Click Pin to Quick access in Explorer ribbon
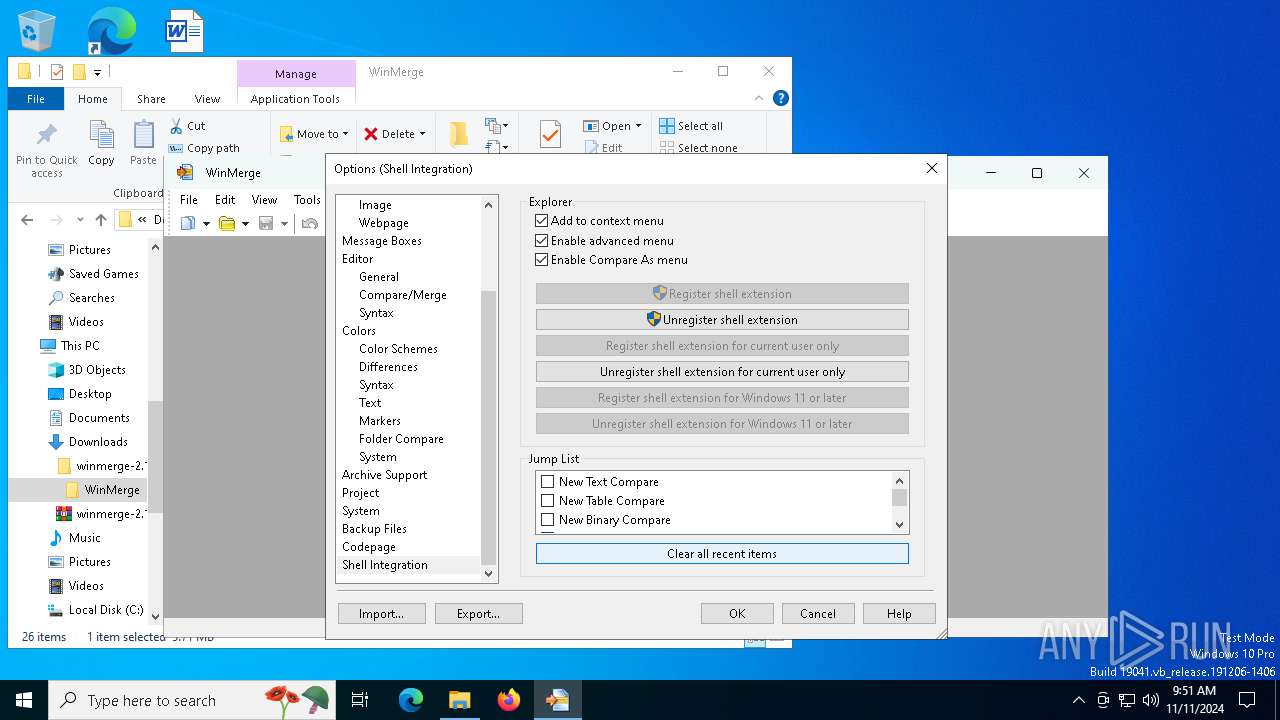Screen dimensions: 1280x720 tap(47, 150)
